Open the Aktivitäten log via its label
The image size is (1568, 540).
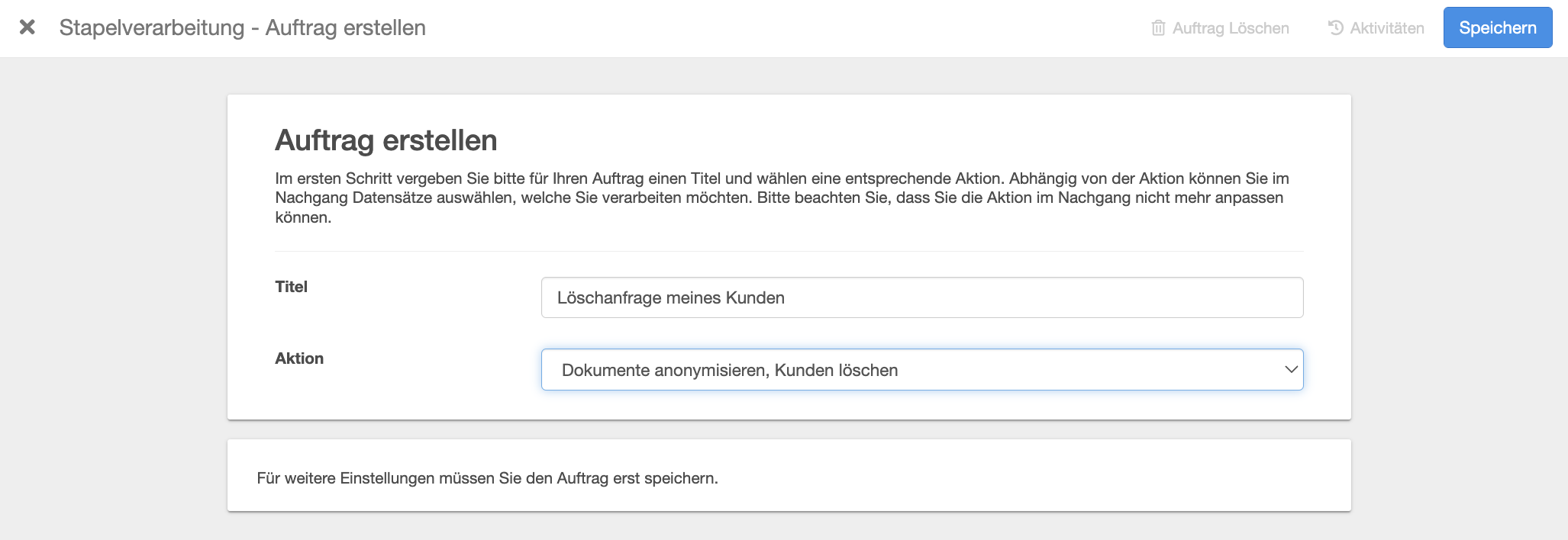pyautogui.click(x=1386, y=28)
